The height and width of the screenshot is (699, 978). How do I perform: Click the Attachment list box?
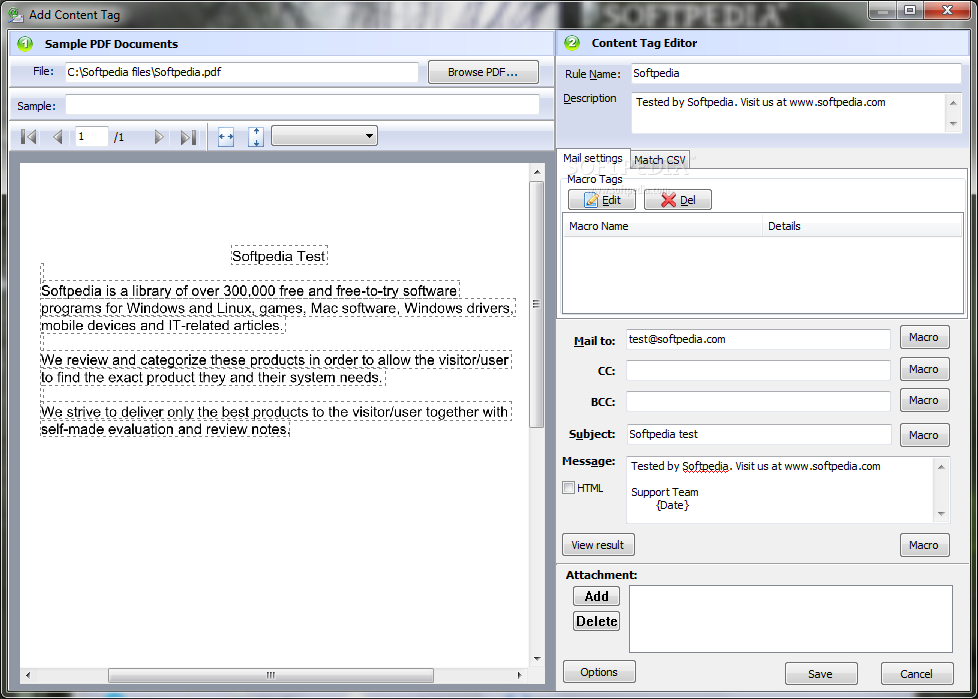click(x=791, y=619)
